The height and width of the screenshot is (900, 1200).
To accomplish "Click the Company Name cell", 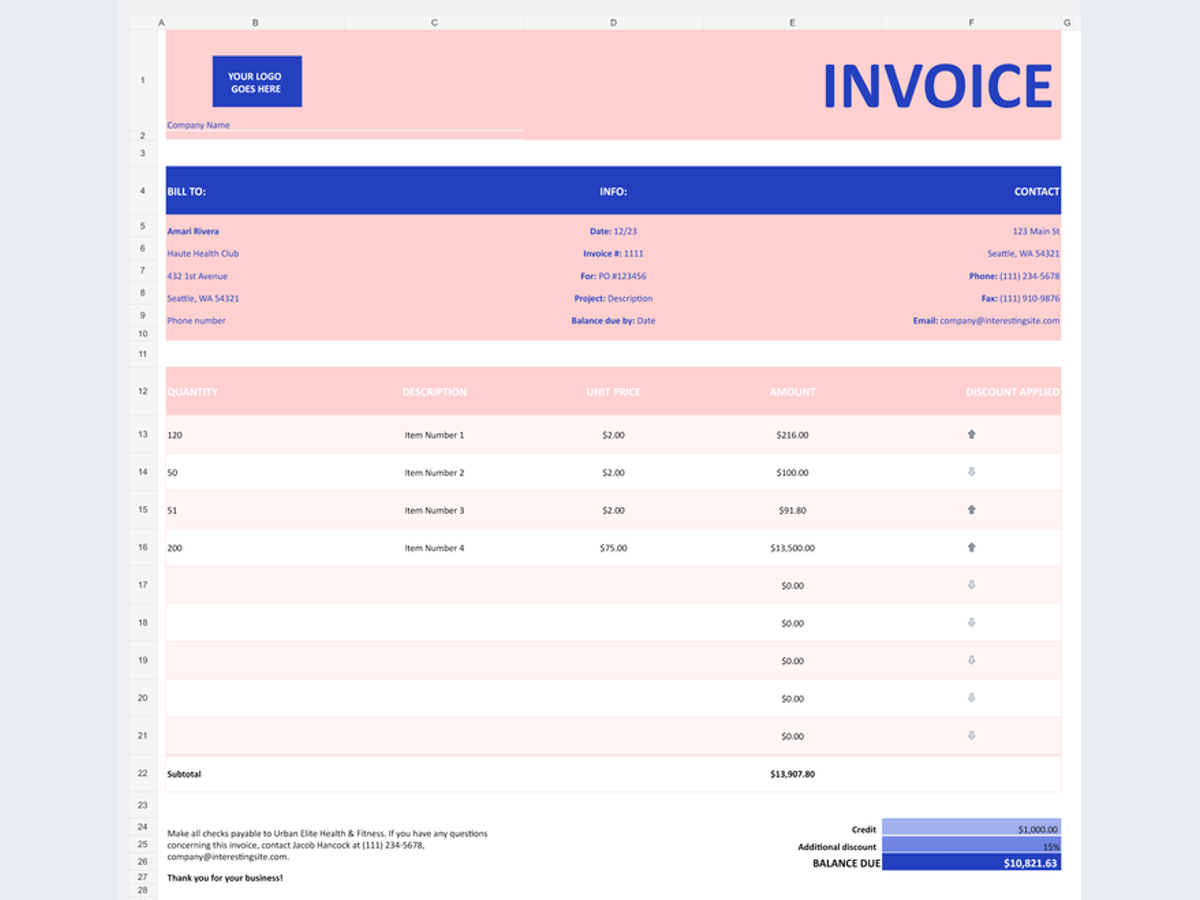I will tap(198, 125).
